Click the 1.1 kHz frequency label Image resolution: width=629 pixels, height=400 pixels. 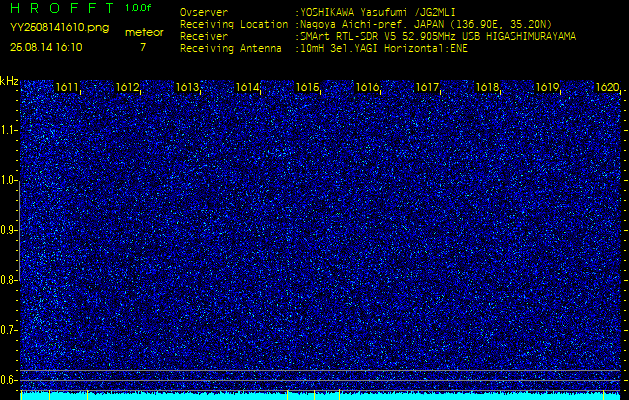point(9,130)
